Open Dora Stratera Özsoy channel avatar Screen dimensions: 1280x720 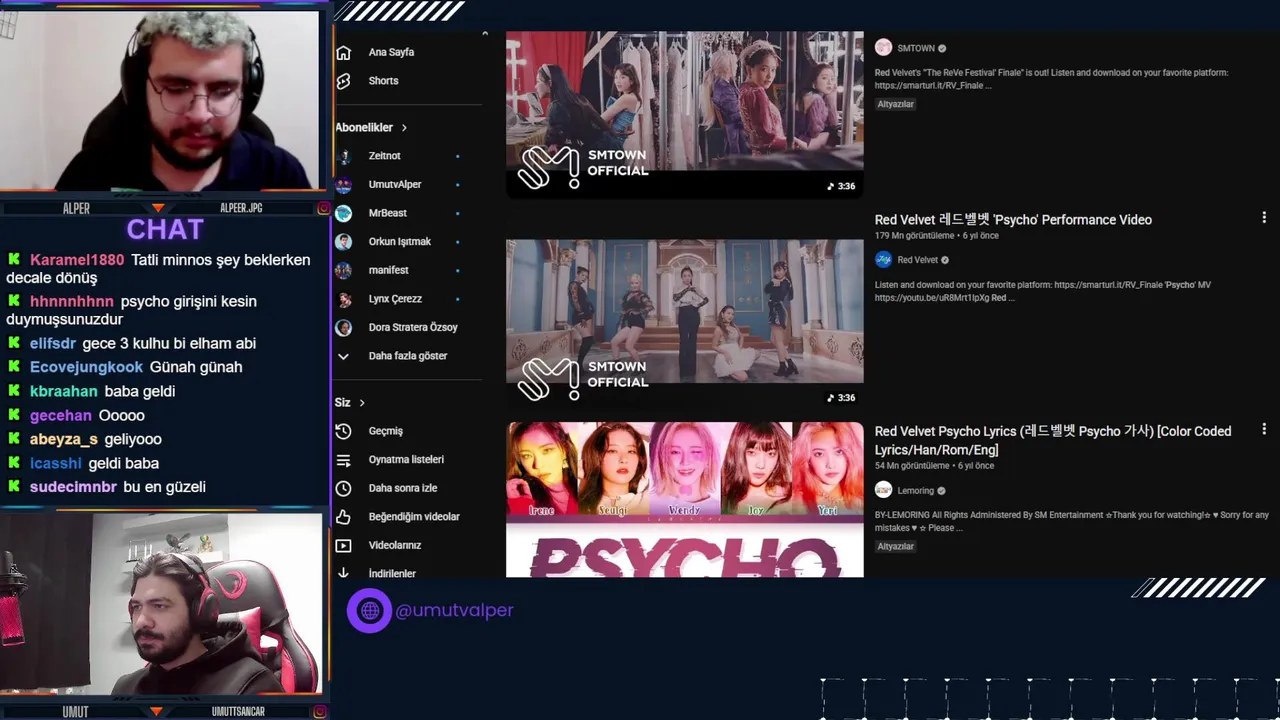pyautogui.click(x=343, y=327)
